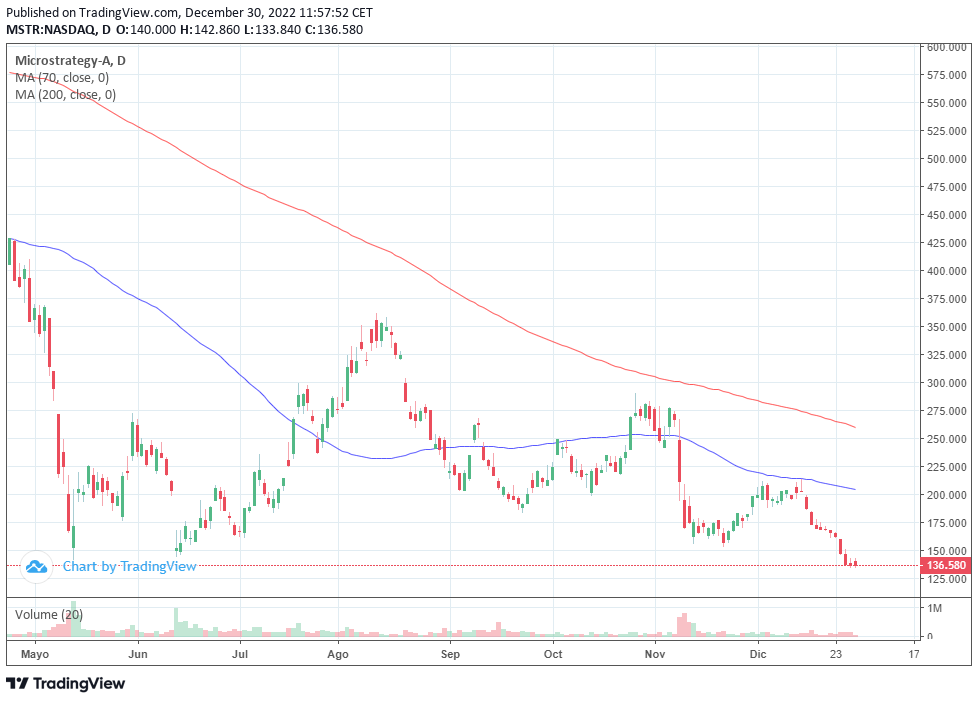Click the 'MA (70, close, 0)' indicator label
This screenshot has width=978, height=702.
62,78
